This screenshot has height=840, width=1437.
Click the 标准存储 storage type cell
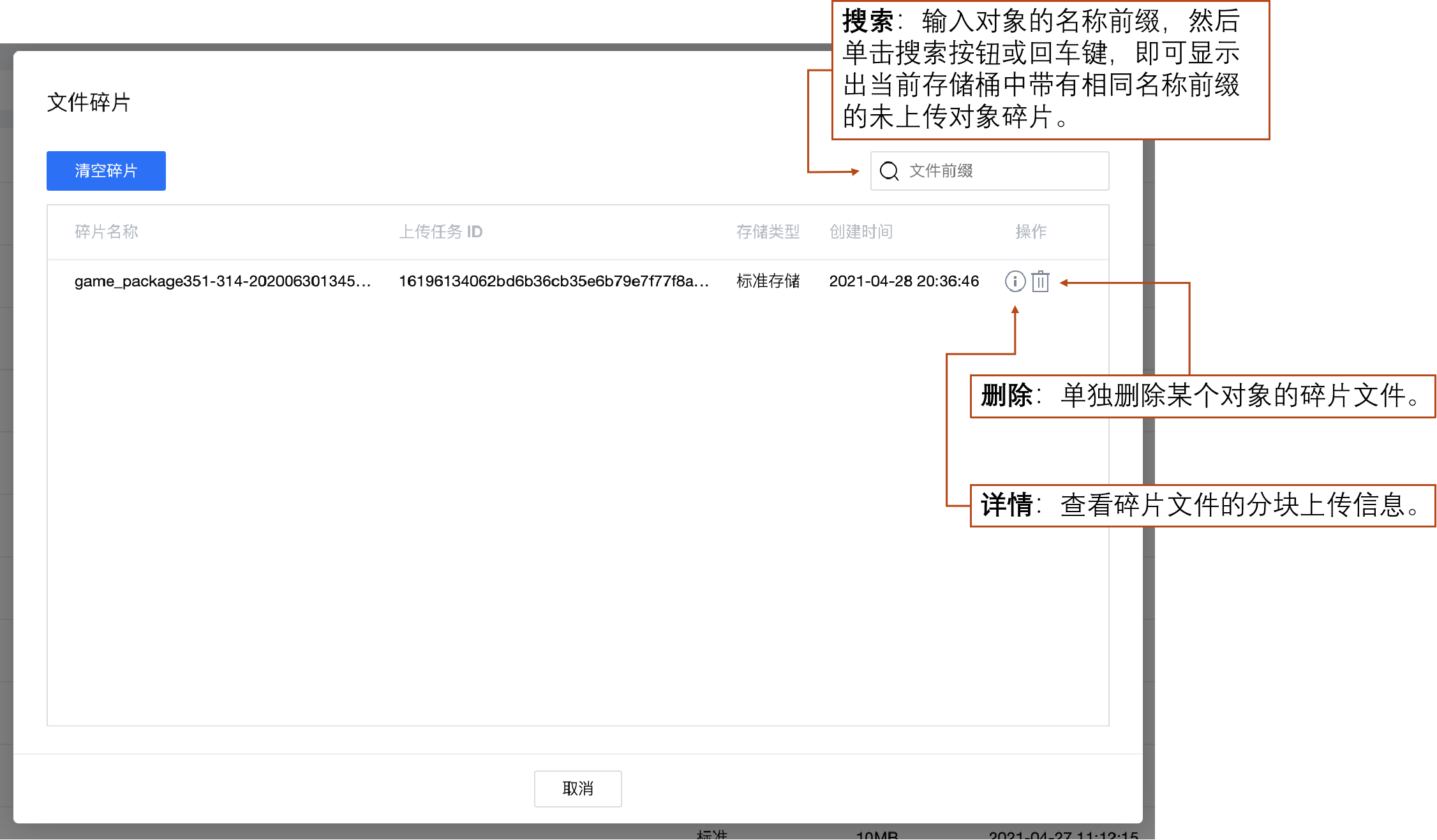coord(768,281)
